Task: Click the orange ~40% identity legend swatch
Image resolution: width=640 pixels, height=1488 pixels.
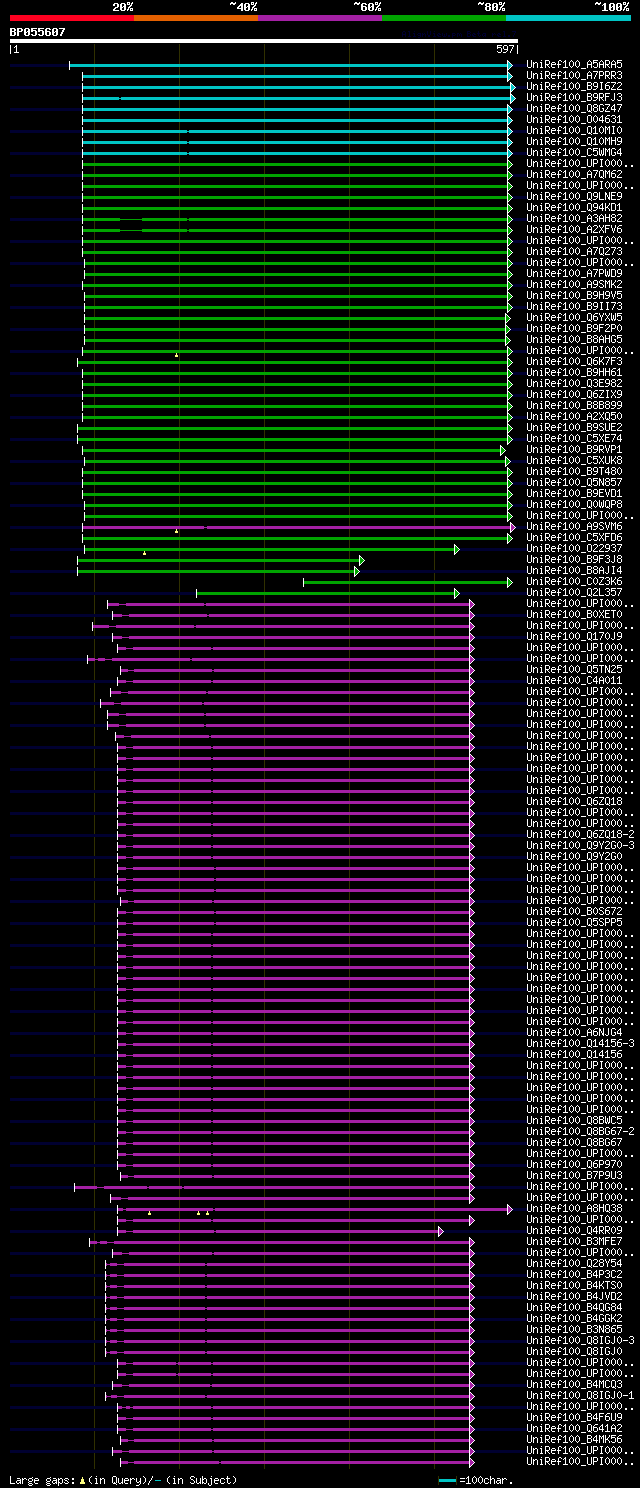Action: point(196,18)
